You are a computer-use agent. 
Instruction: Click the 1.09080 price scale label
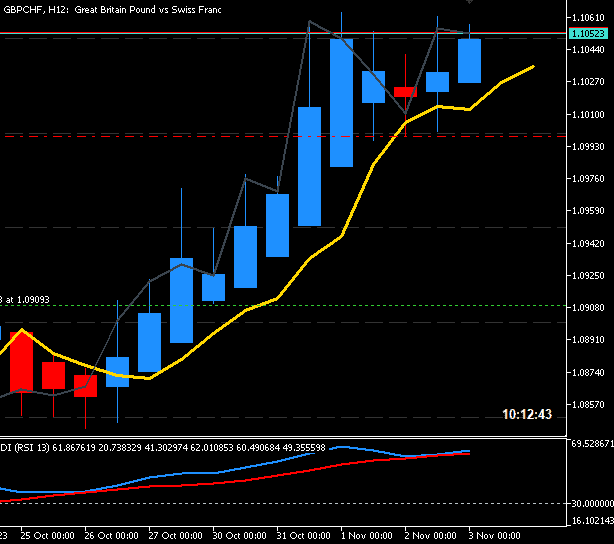[x=588, y=308]
